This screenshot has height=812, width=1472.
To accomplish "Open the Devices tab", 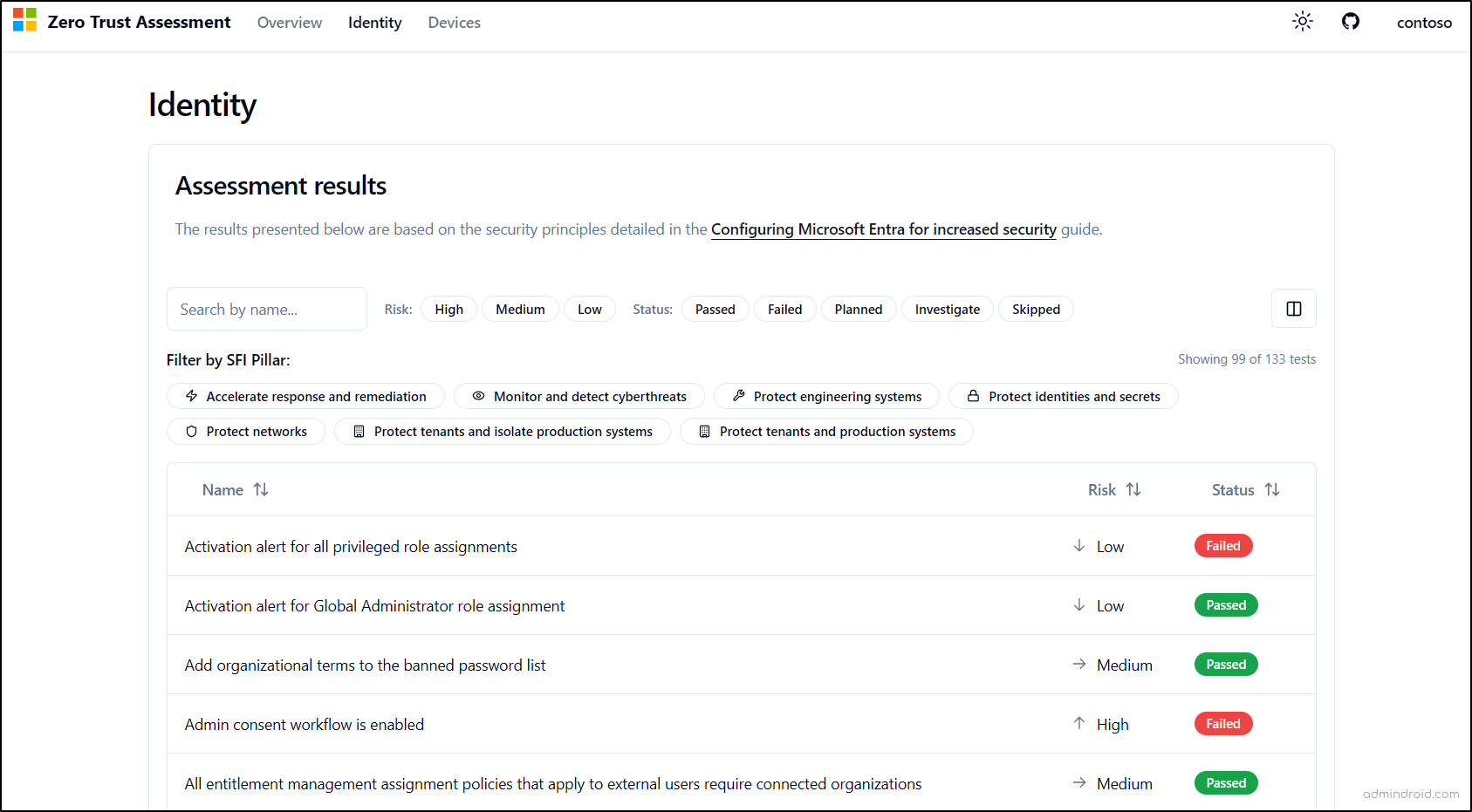I will coord(454,23).
